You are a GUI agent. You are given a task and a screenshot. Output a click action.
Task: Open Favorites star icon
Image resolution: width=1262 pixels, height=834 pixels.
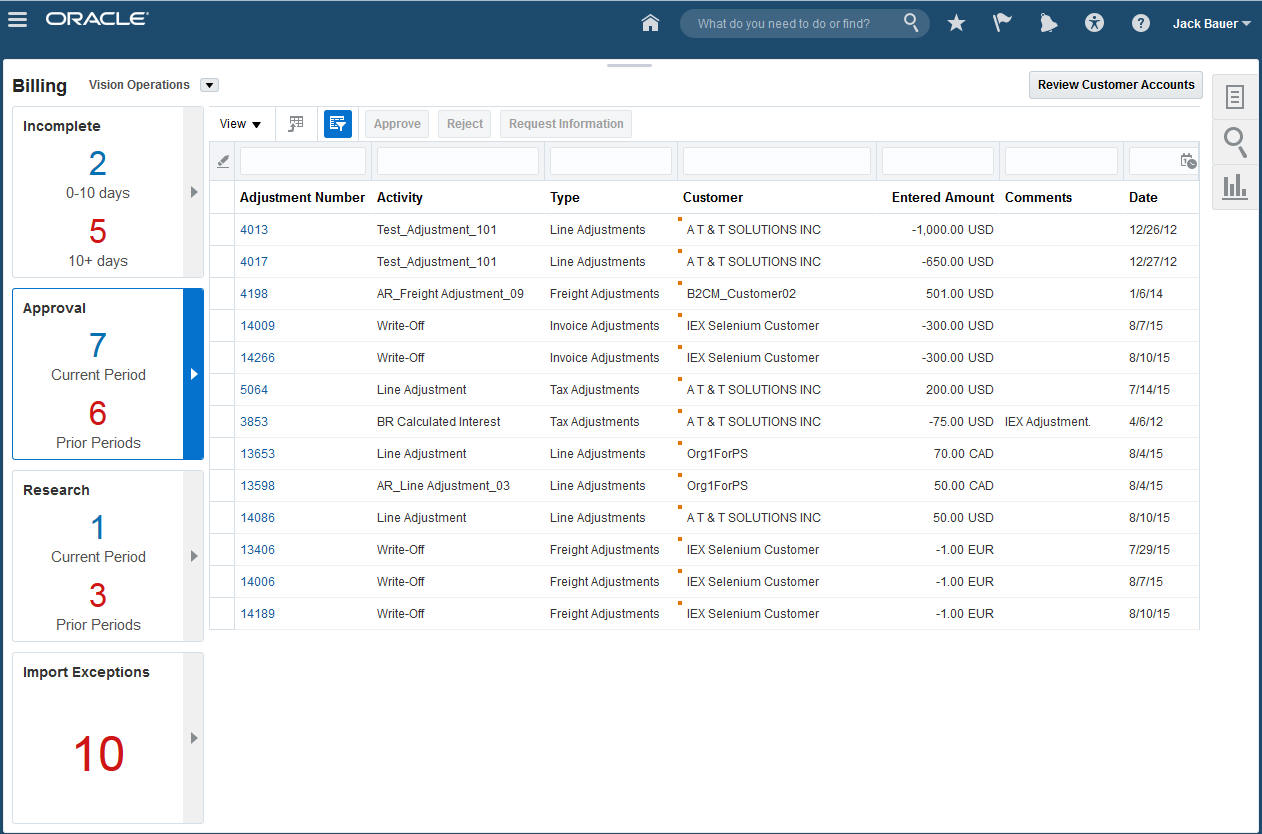coord(956,23)
